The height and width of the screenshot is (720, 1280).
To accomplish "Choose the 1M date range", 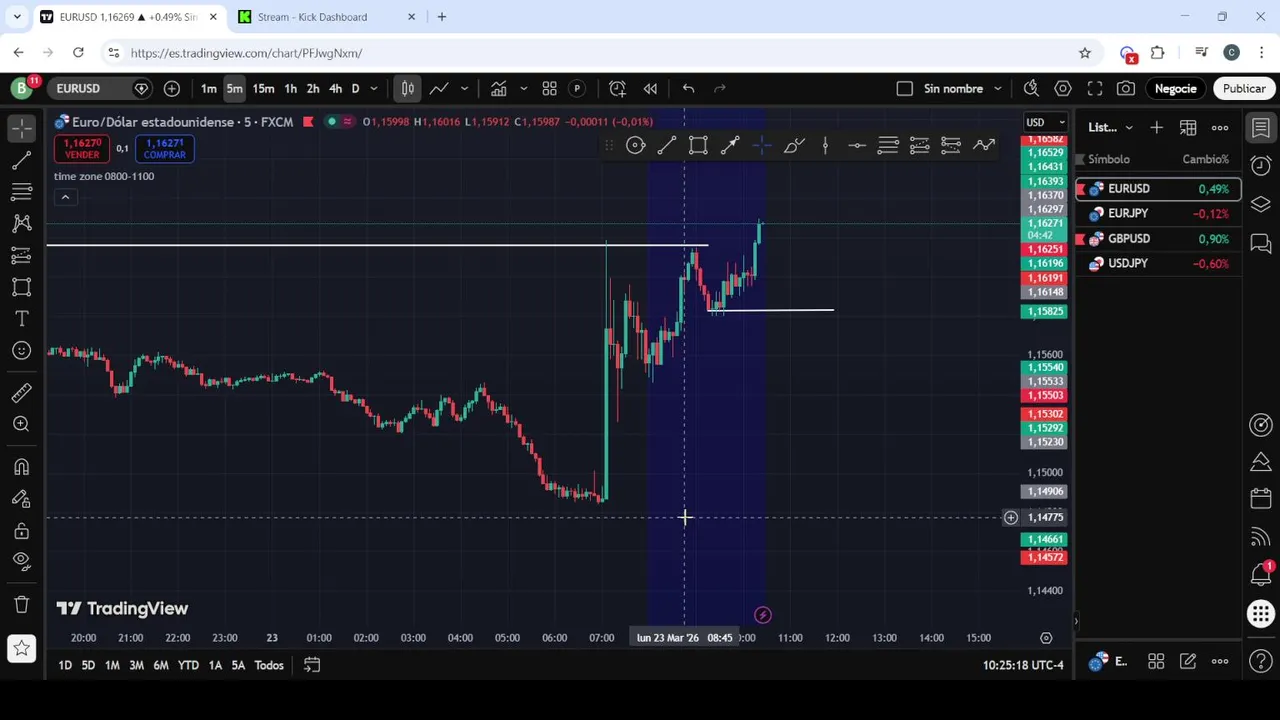I will tap(112, 665).
